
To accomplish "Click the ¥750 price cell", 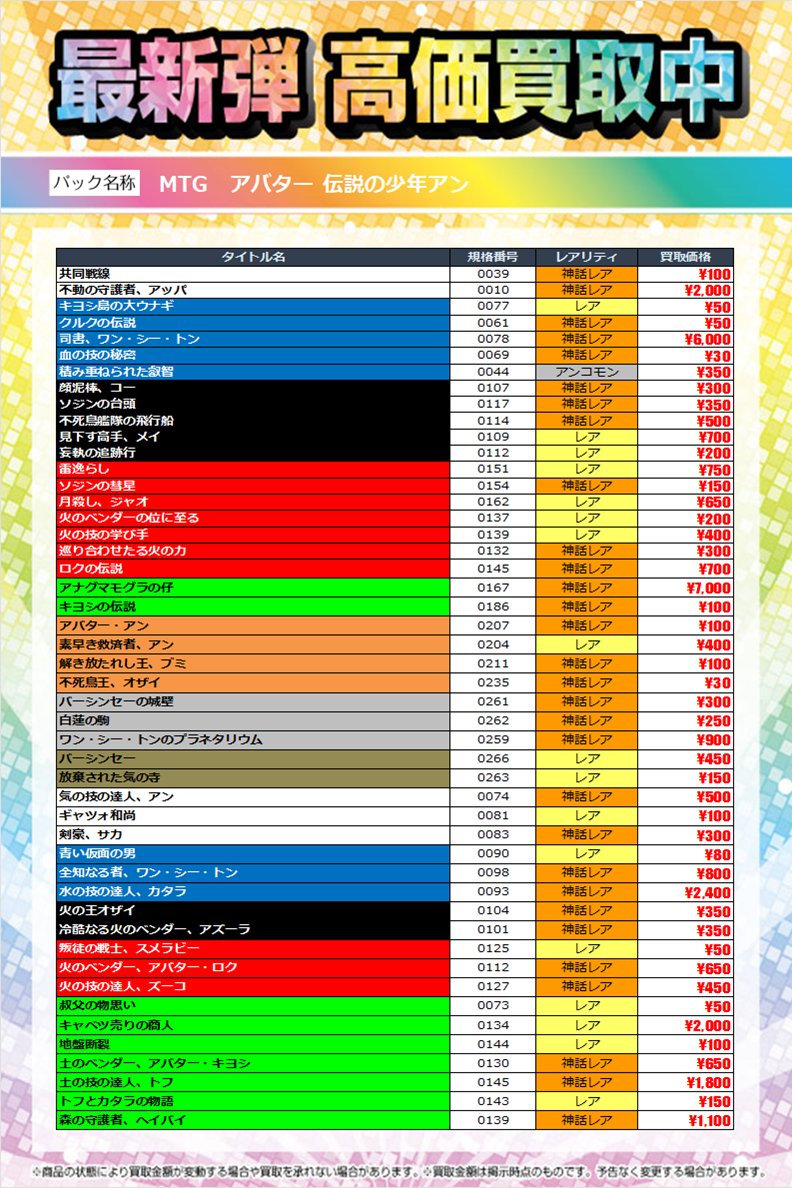I will coord(685,469).
